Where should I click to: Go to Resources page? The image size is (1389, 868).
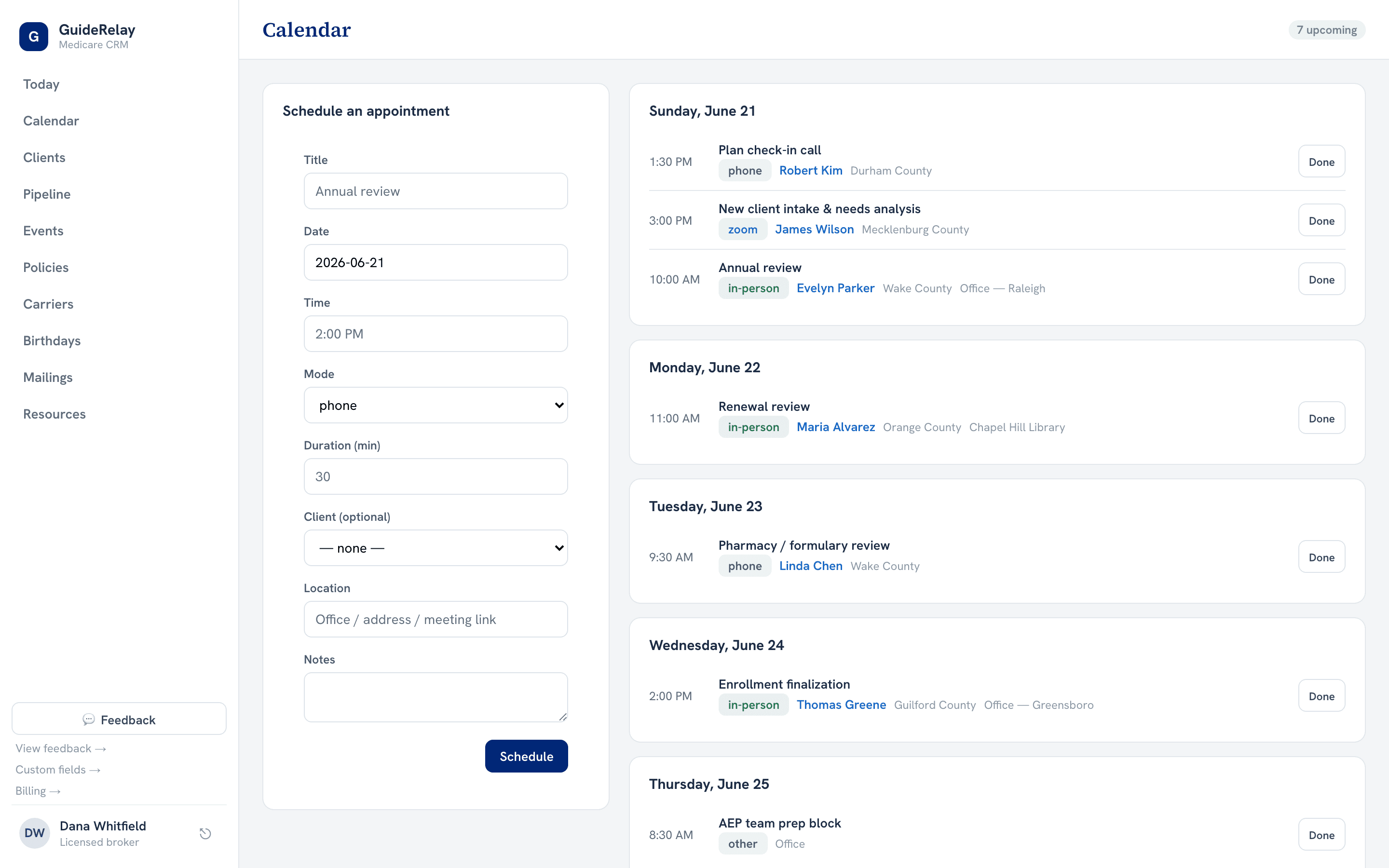click(x=54, y=415)
